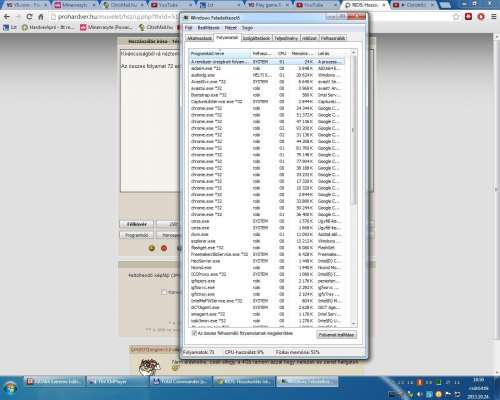Open the Fájl menu in Task Manager
500x400 pixels.
(188, 28)
